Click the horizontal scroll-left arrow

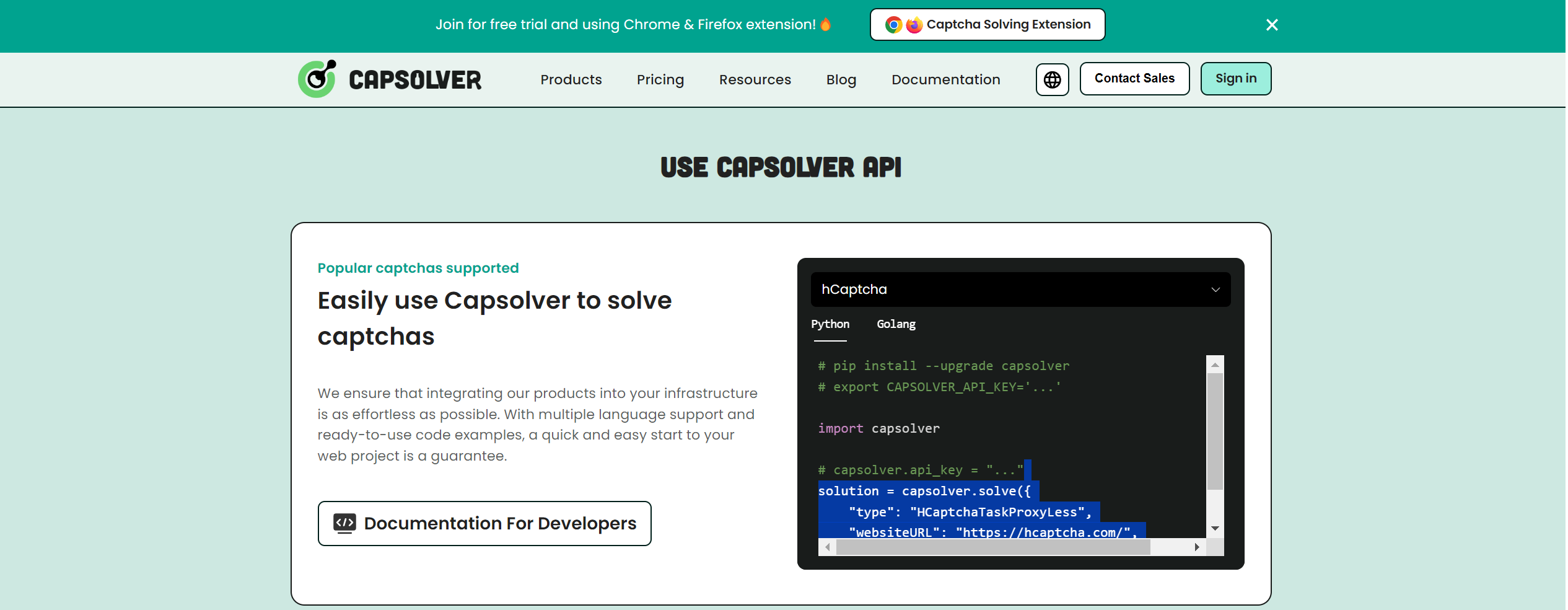[x=827, y=547]
